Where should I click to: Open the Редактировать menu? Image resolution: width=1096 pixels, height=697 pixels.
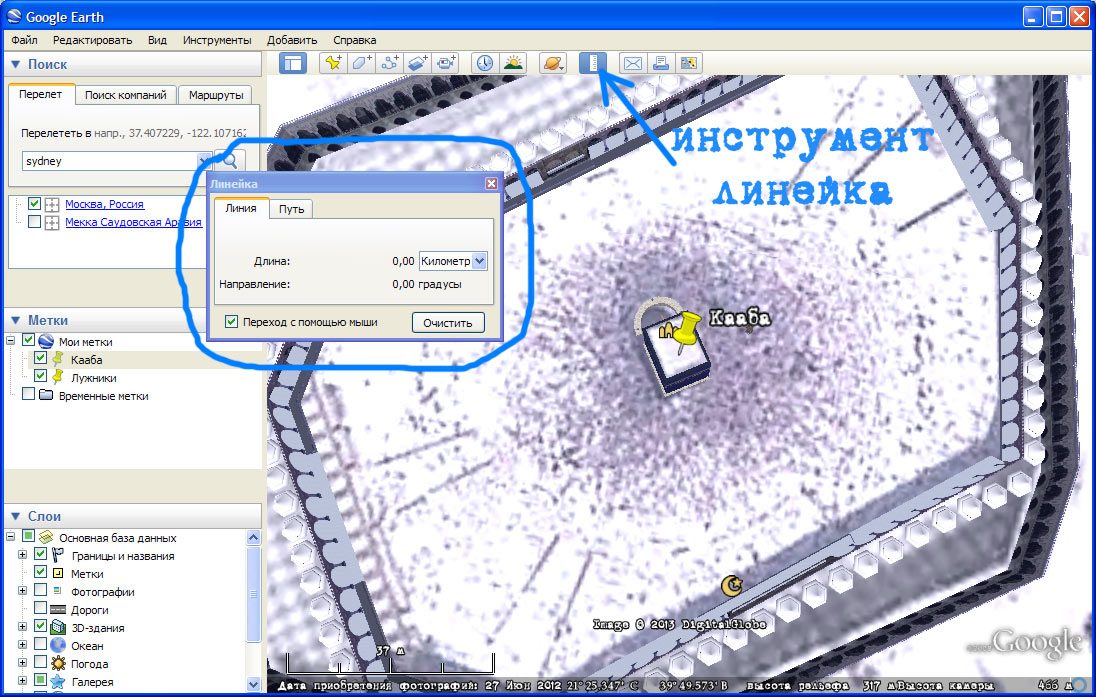[92, 40]
